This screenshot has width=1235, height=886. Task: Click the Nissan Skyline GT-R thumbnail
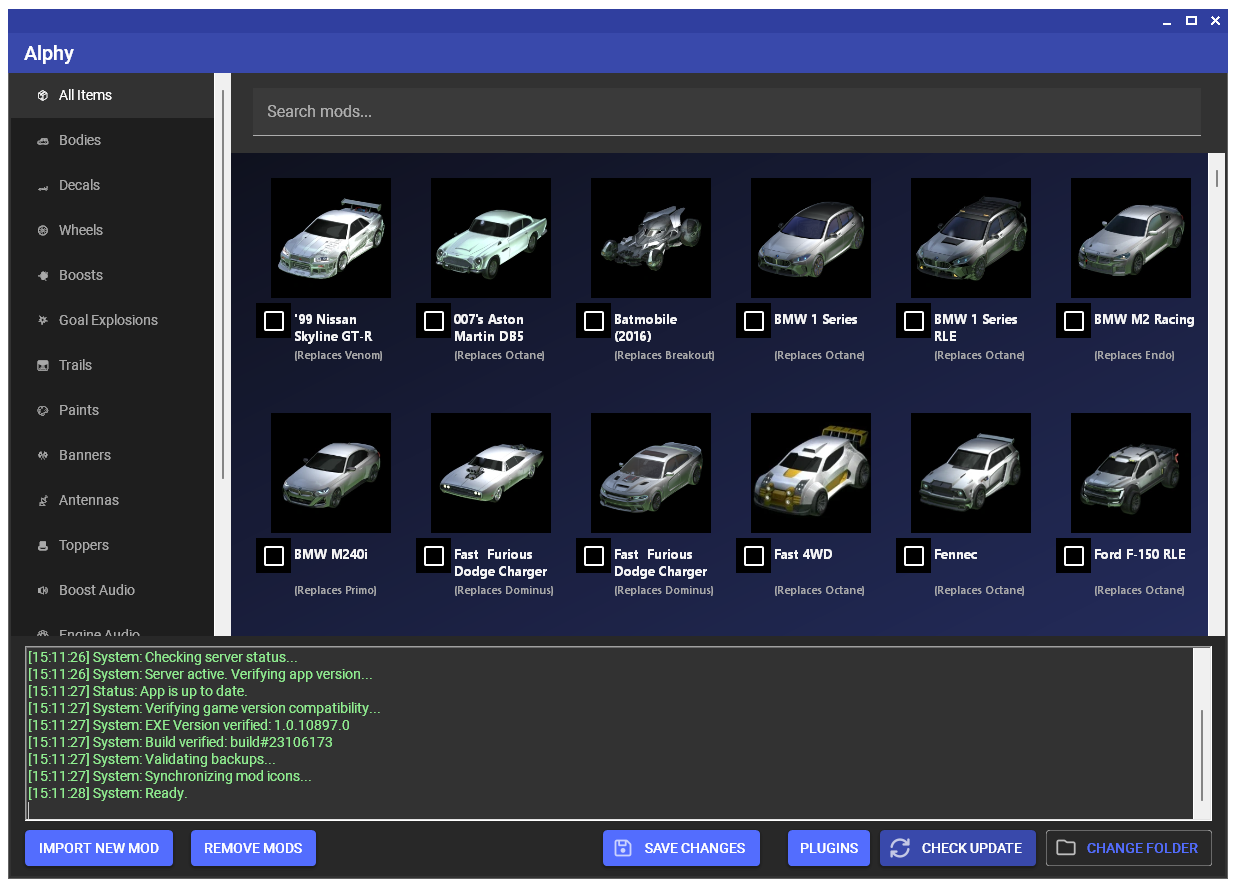click(x=331, y=238)
